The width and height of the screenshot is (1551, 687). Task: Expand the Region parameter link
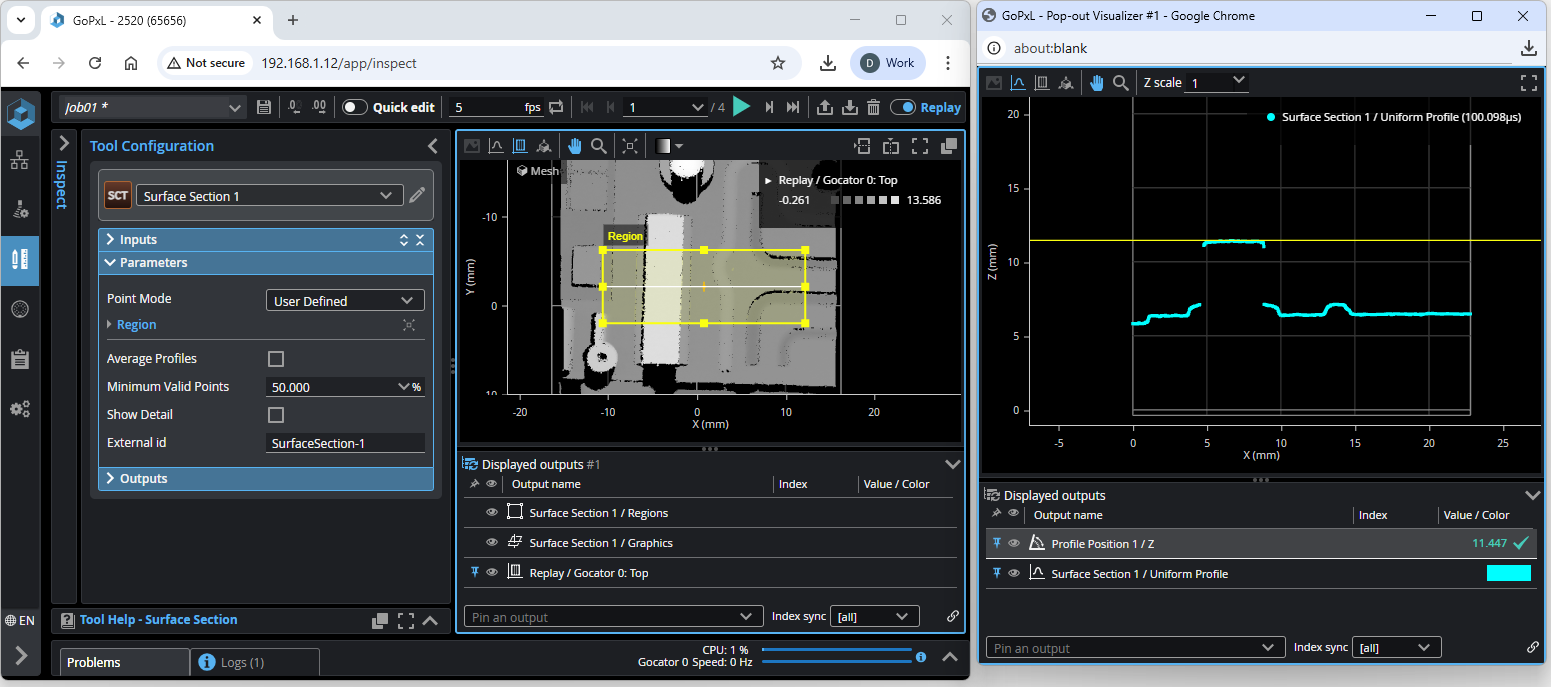coord(136,325)
